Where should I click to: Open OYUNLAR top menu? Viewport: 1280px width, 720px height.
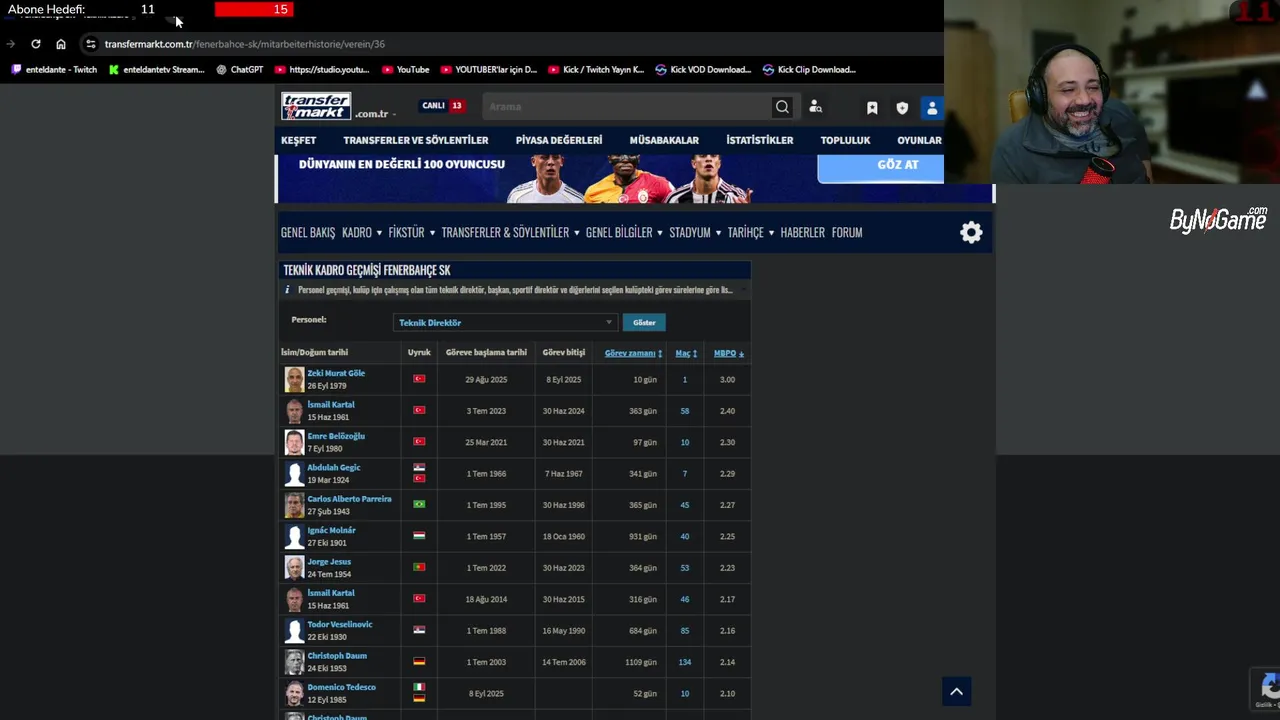[919, 140]
